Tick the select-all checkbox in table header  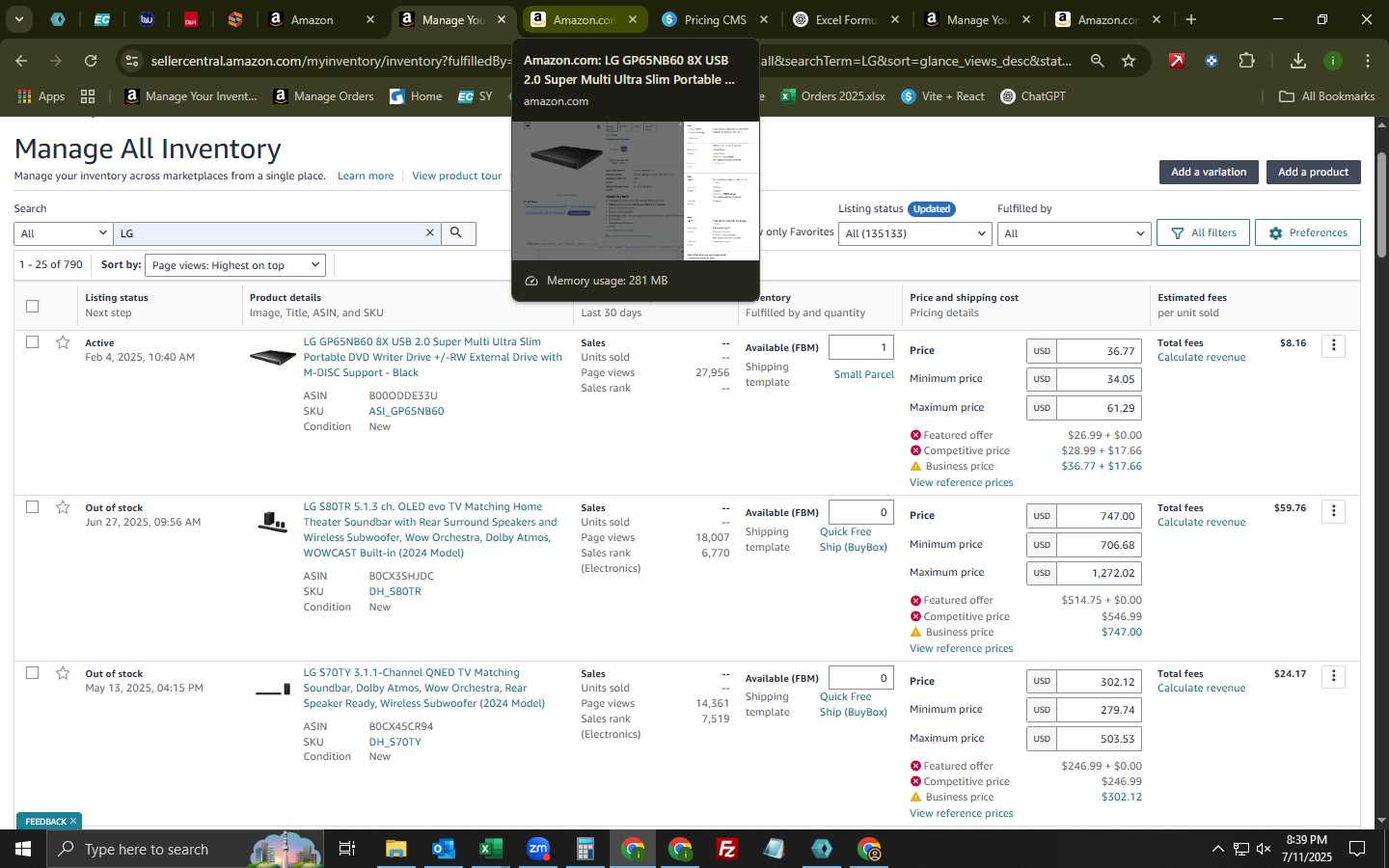[32, 306]
